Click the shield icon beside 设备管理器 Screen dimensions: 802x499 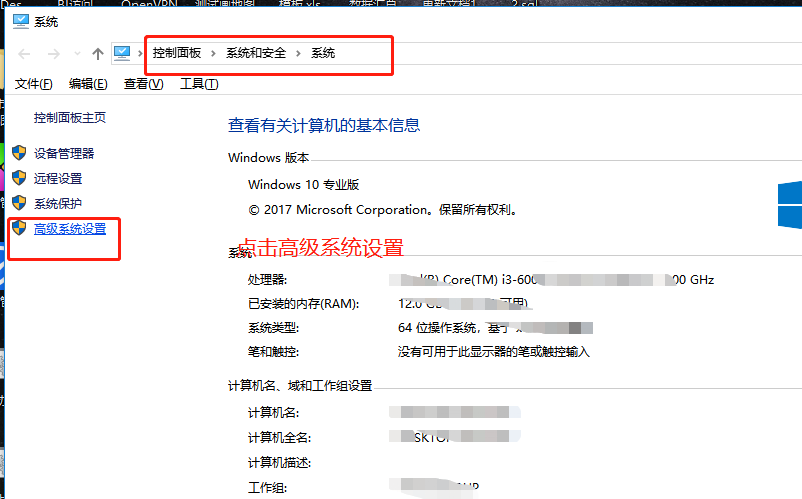(x=19, y=153)
